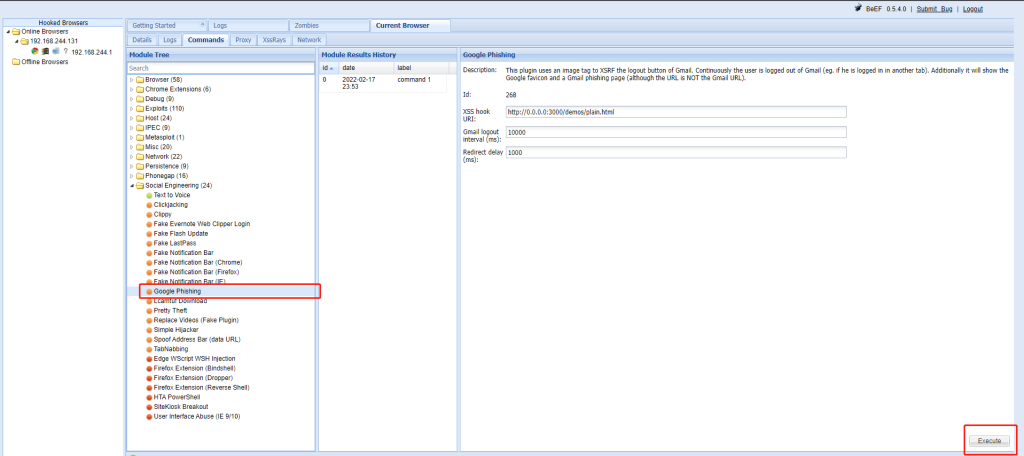
Task: Expand the Host (24) folder arrow
Action: point(131,118)
